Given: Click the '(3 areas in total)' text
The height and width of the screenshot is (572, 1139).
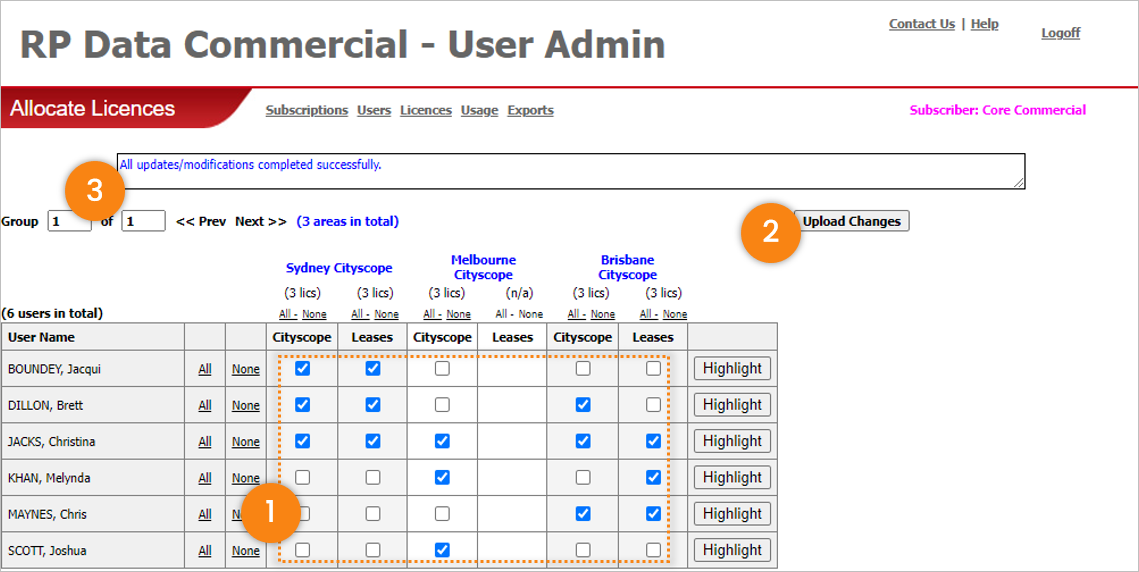Looking at the screenshot, I should [347, 221].
